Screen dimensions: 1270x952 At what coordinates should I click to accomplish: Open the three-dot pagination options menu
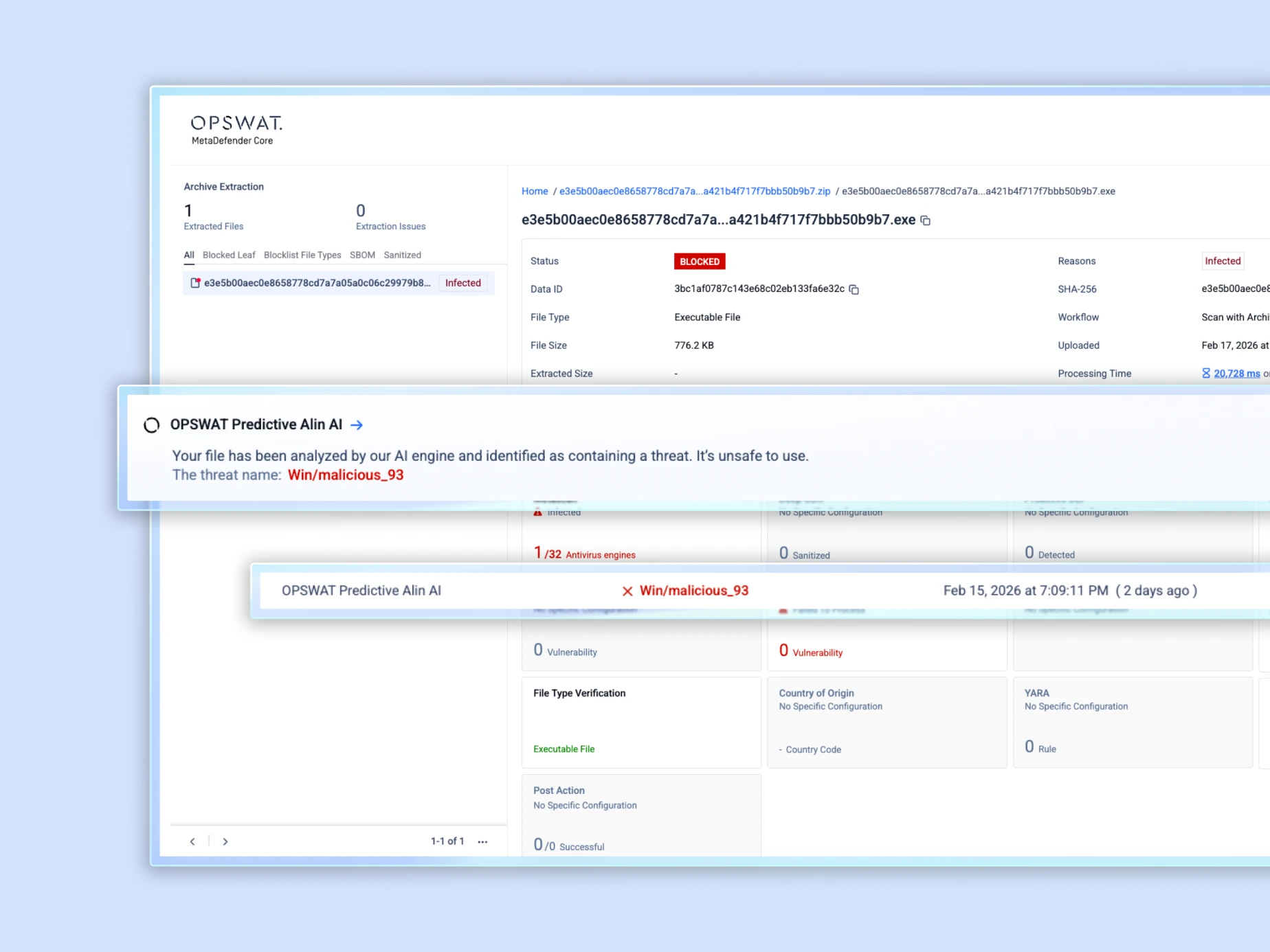[482, 841]
